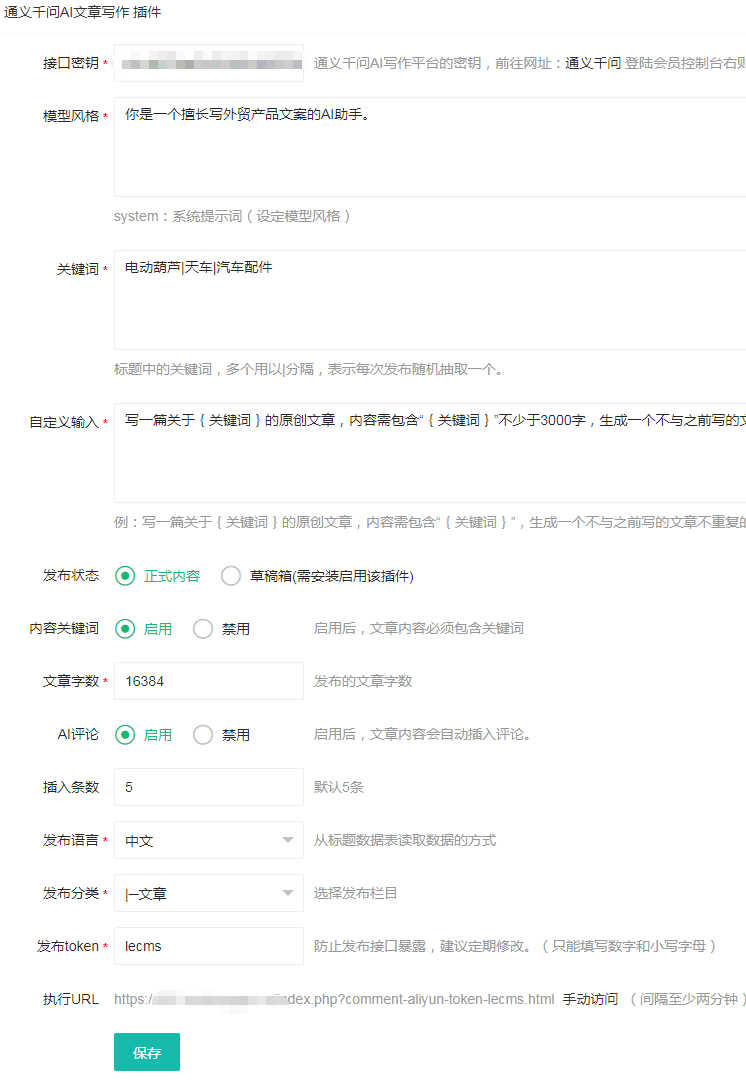Focus the 接口密钥 input field
This screenshot has height=1082, width=746.
[208, 63]
